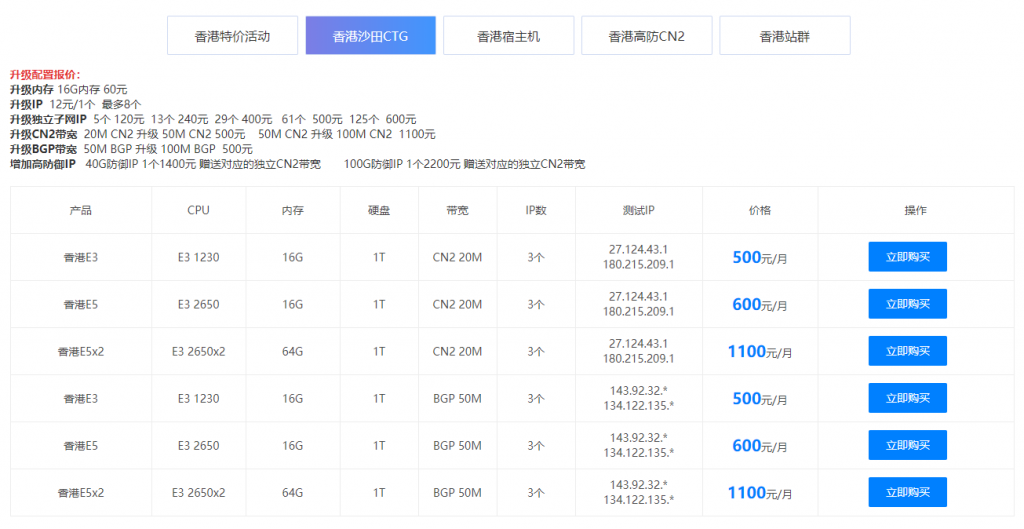The height and width of the screenshot is (529, 1024).
Task: Click test IP 143.92.32.* in the 香港E5 row
Action: click(x=639, y=438)
